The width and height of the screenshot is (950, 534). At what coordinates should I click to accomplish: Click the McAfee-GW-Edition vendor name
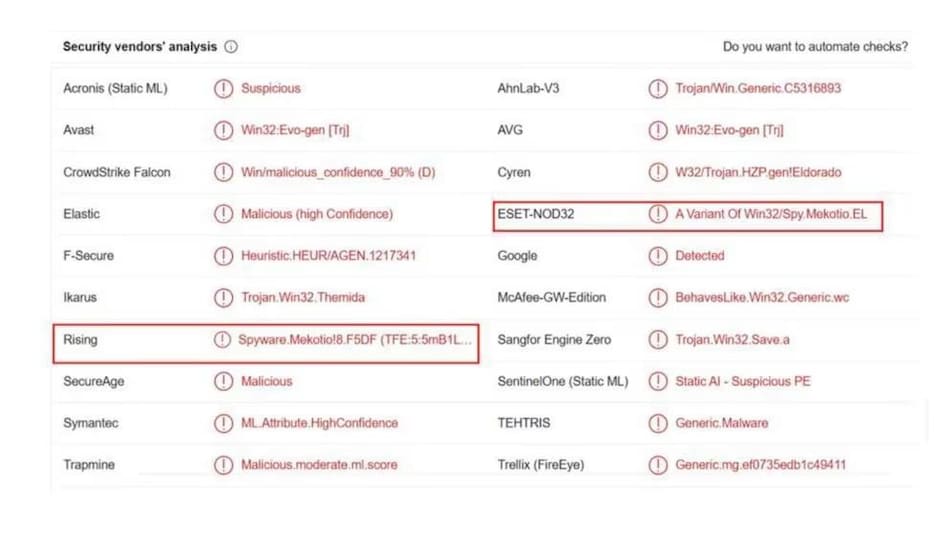[551, 298]
